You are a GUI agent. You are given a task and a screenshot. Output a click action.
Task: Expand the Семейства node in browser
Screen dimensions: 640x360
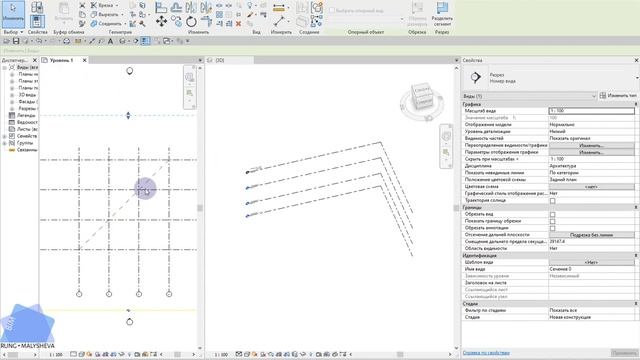[4, 136]
